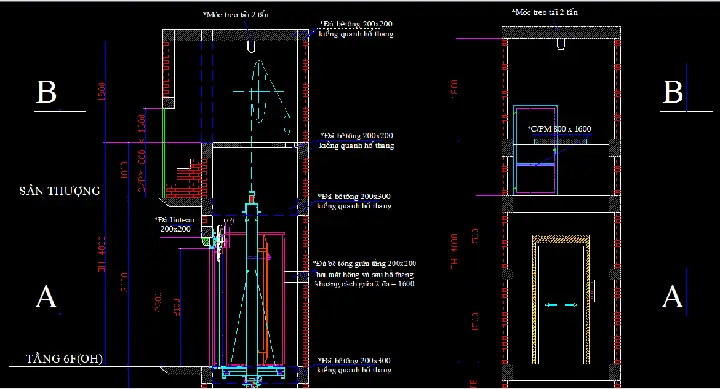
Task: Select the topmost "Đà bê tông 200x200" annotation
Action: click(356, 28)
